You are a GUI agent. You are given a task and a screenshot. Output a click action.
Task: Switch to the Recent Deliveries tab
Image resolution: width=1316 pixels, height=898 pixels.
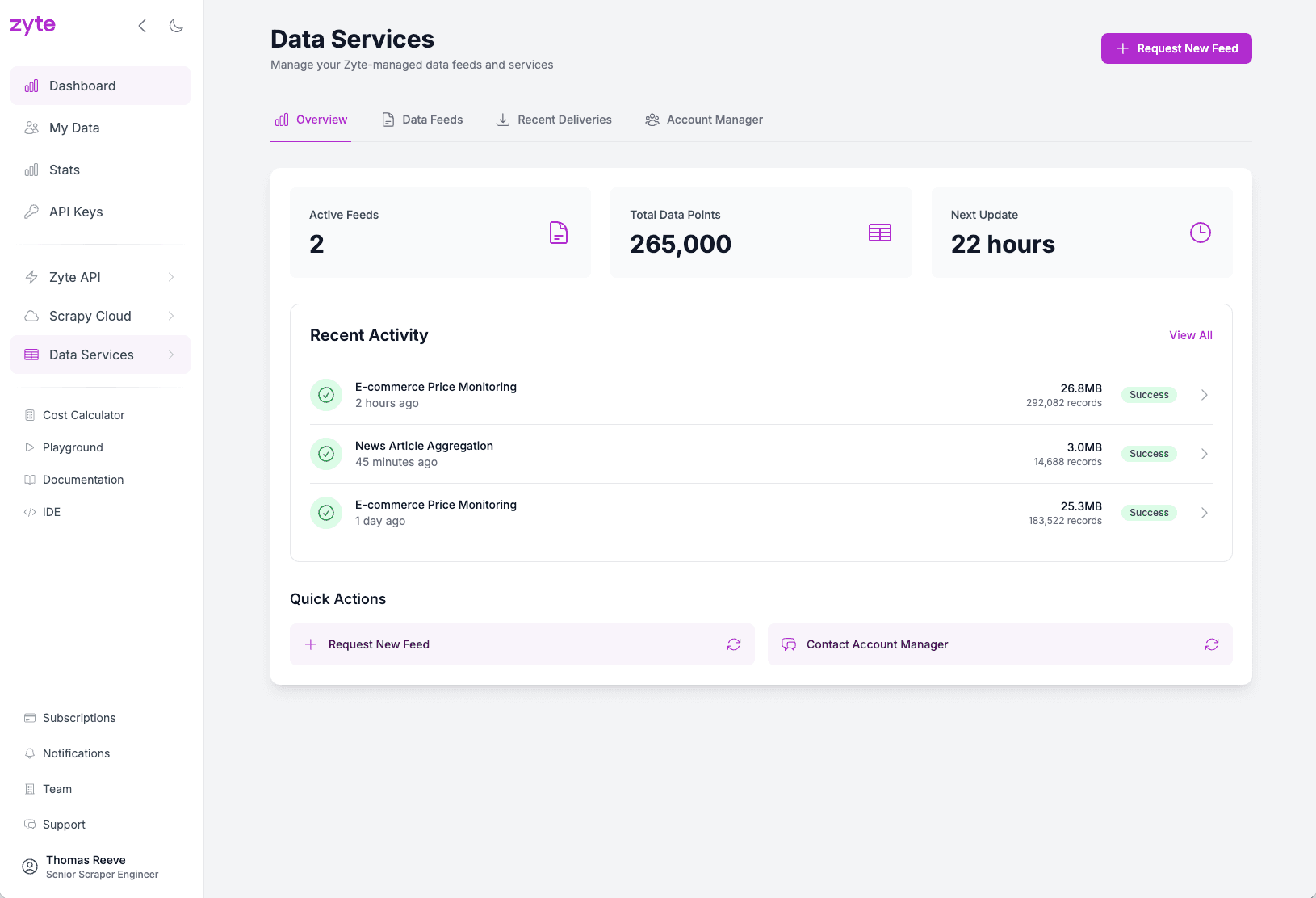(x=554, y=120)
